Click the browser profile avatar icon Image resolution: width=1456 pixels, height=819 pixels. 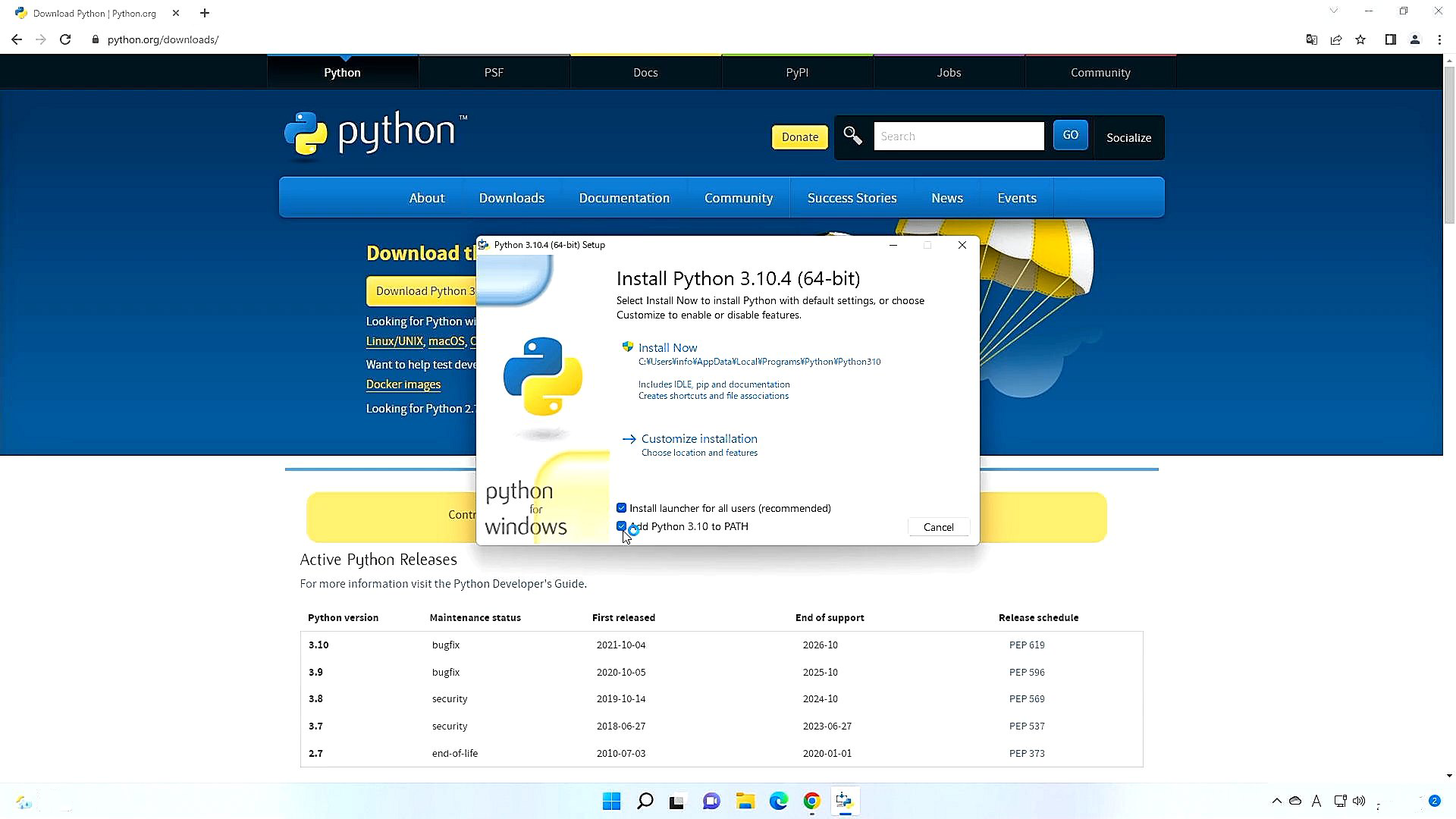(x=1415, y=39)
